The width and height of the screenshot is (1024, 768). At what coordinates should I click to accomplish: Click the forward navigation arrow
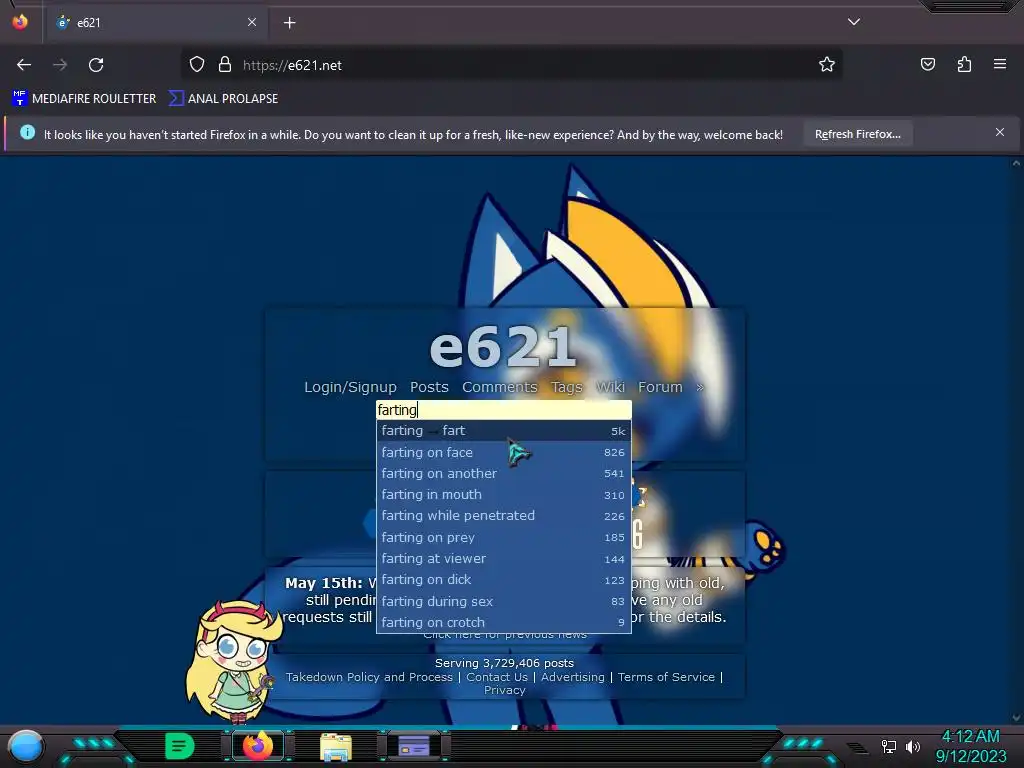click(60, 65)
